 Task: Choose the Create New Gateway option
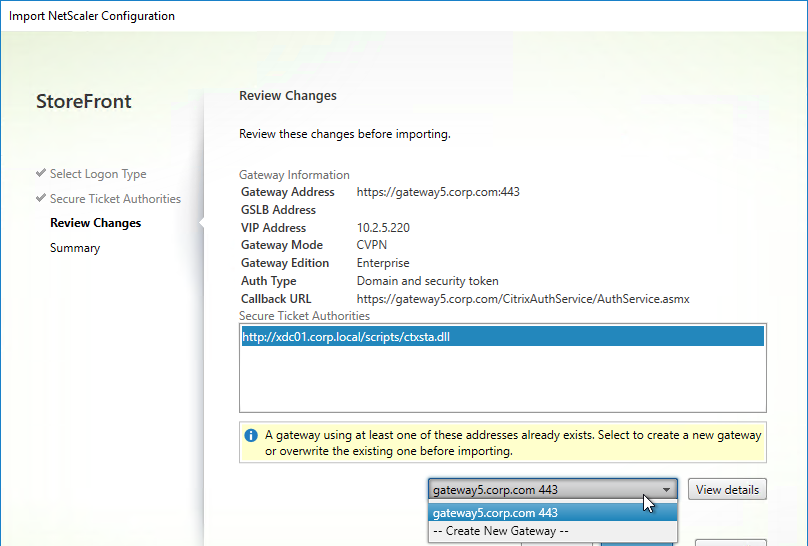click(x=552, y=531)
